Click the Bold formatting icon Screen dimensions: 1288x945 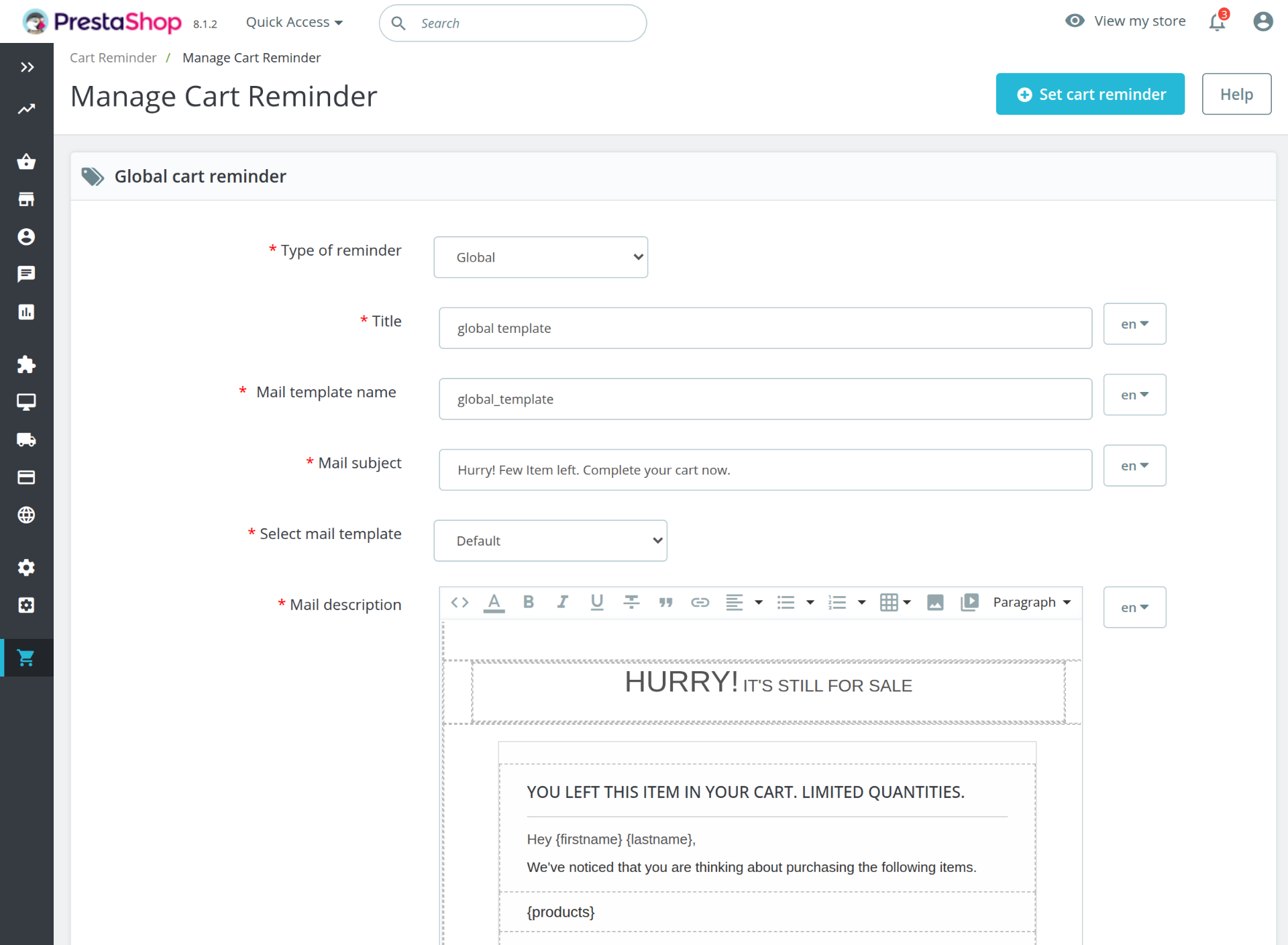pyautogui.click(x=529, y=602)
